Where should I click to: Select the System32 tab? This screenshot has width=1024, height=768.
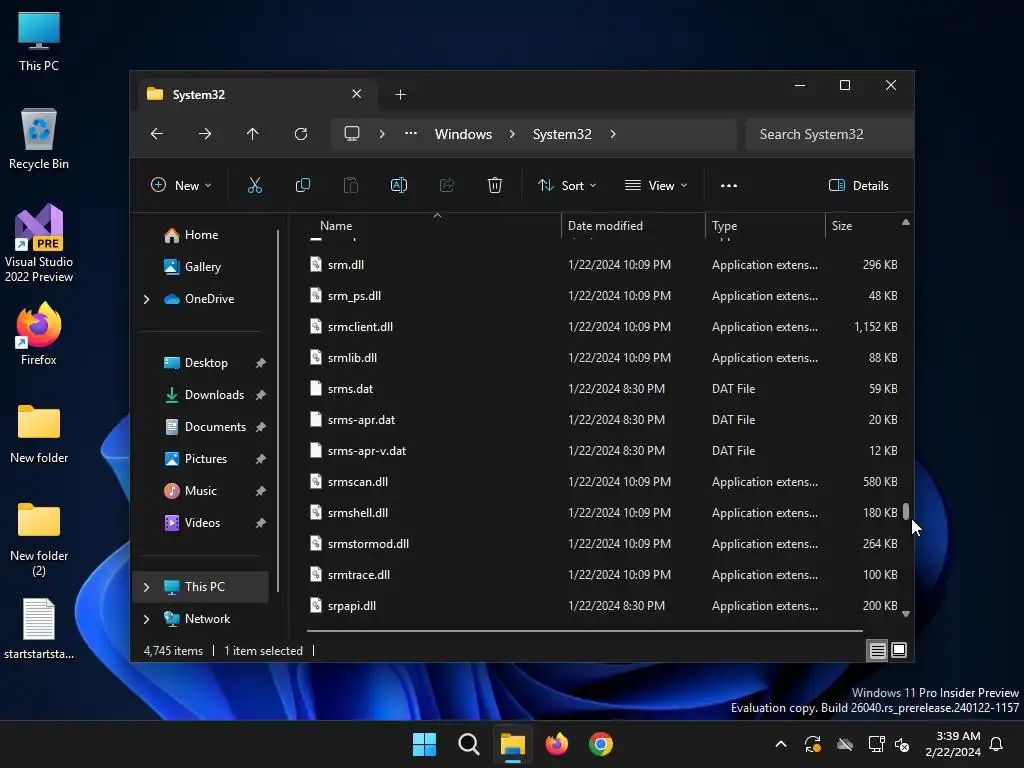tap(255, 95)
